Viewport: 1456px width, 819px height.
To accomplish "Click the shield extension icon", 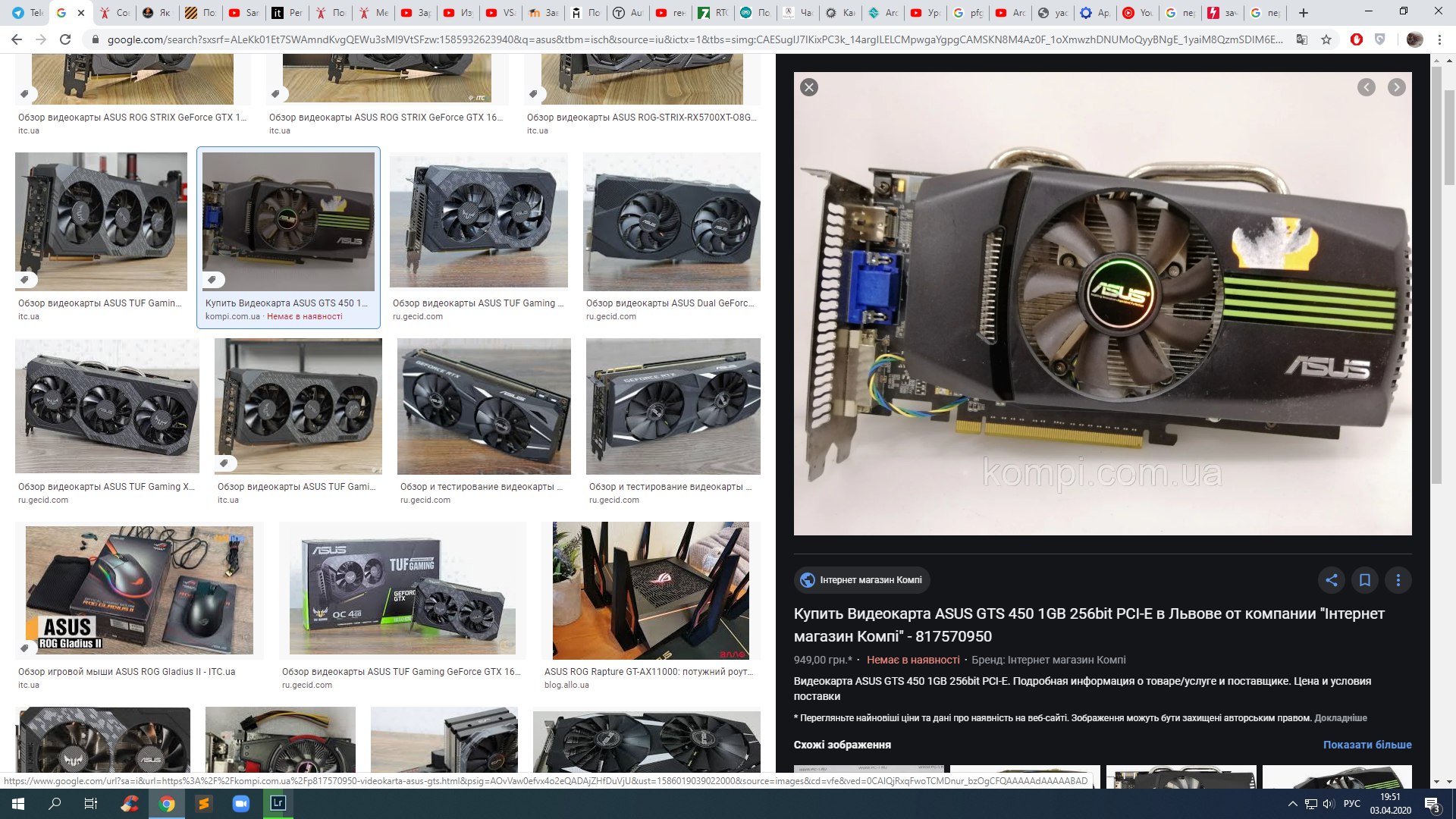I will 1380,39.
